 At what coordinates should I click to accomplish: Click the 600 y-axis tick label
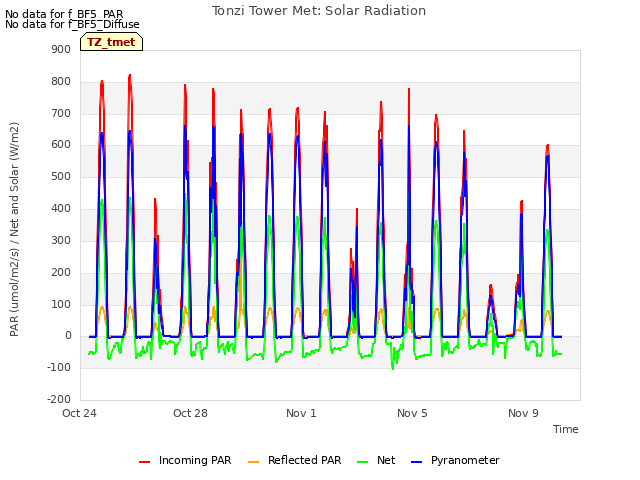click(61, 144)
